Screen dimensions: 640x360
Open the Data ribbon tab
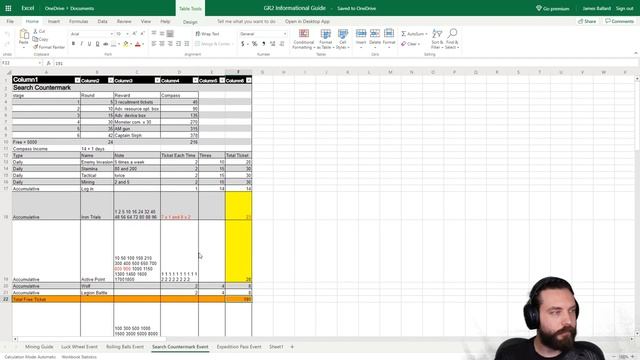[x=102, y=21]
